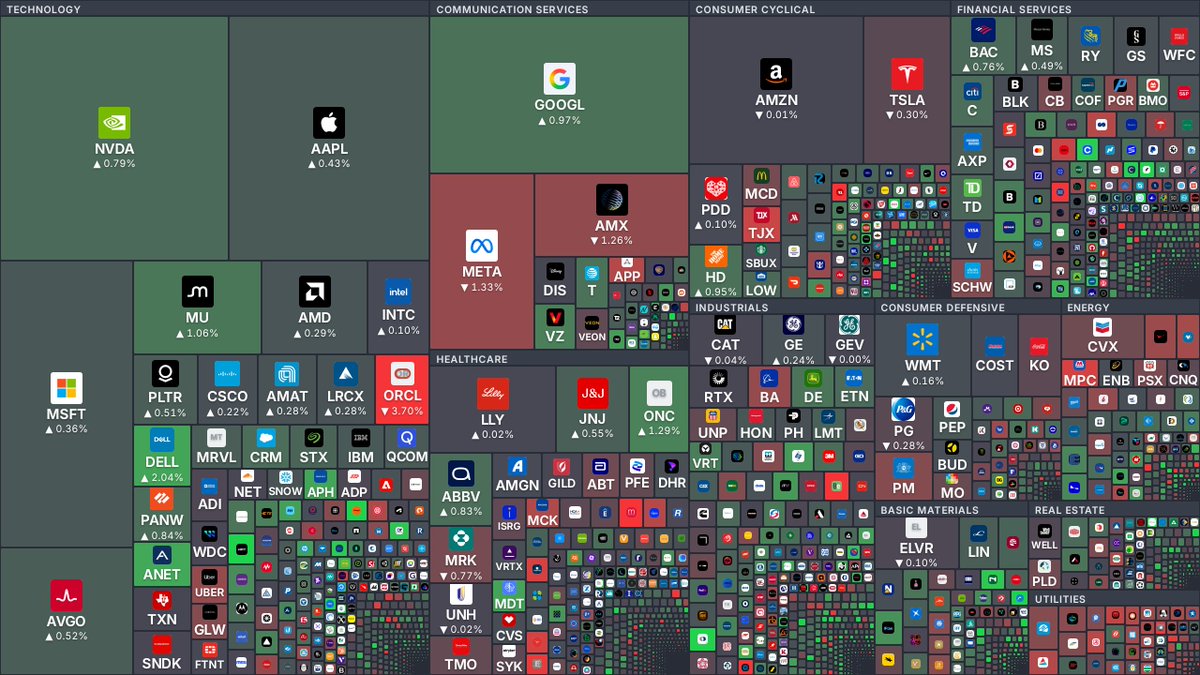The image size is (1200, 675).
Task: Select the Financial Services sector header
Action: coord(1014,9)
